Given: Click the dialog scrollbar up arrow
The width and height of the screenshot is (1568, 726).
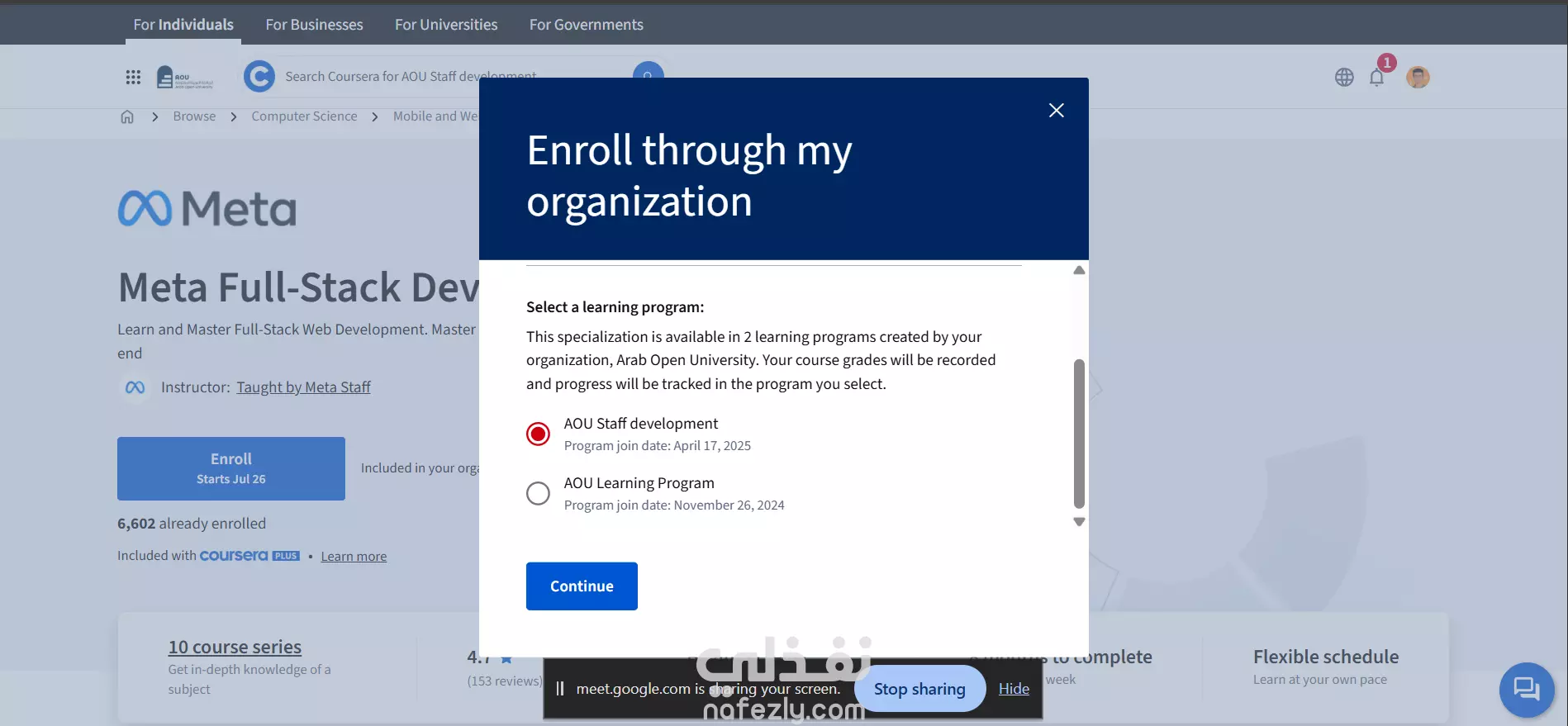Looking at the screenshot, I should [1079, 270].
